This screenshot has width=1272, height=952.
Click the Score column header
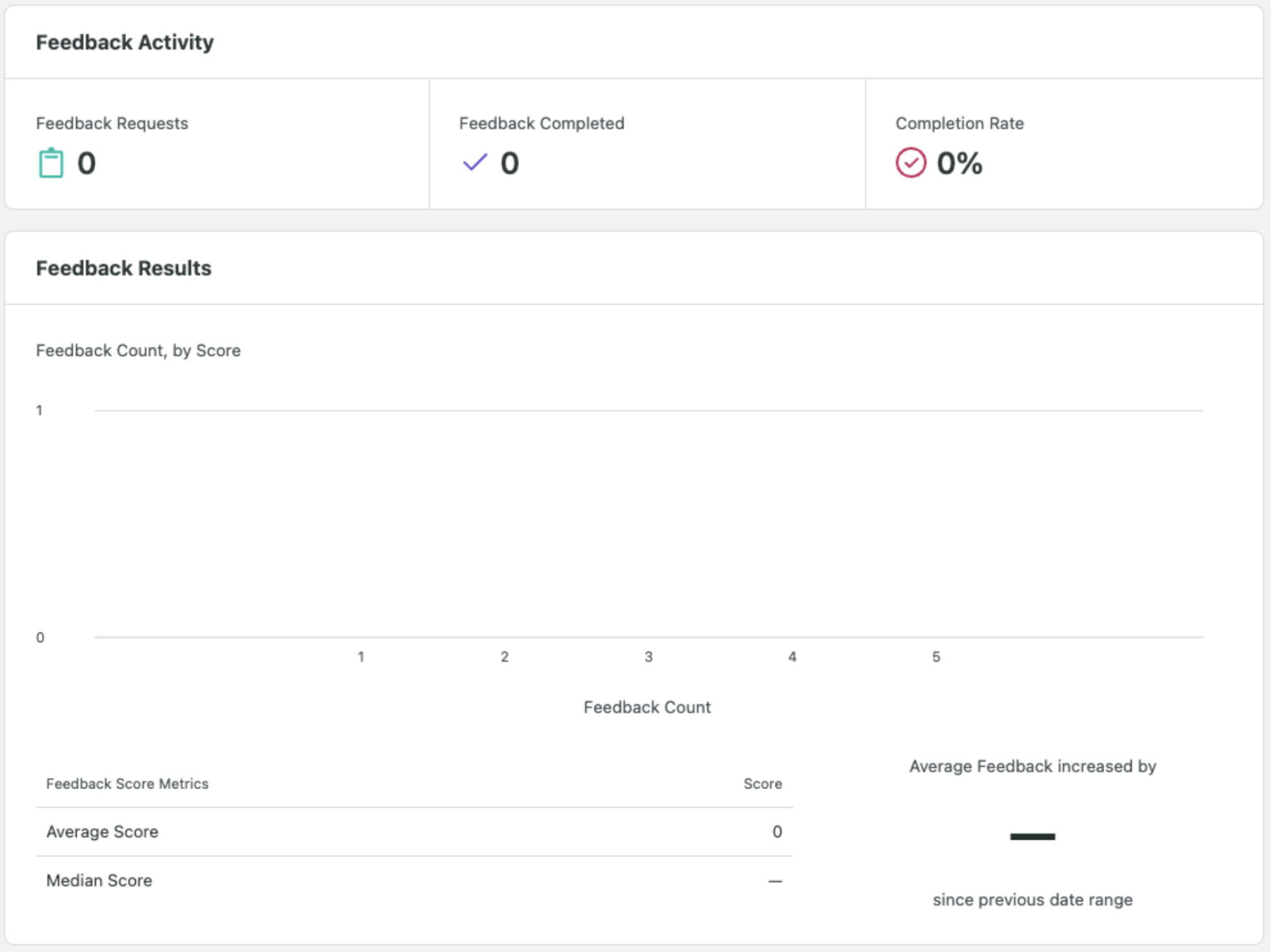coord(762,784)
